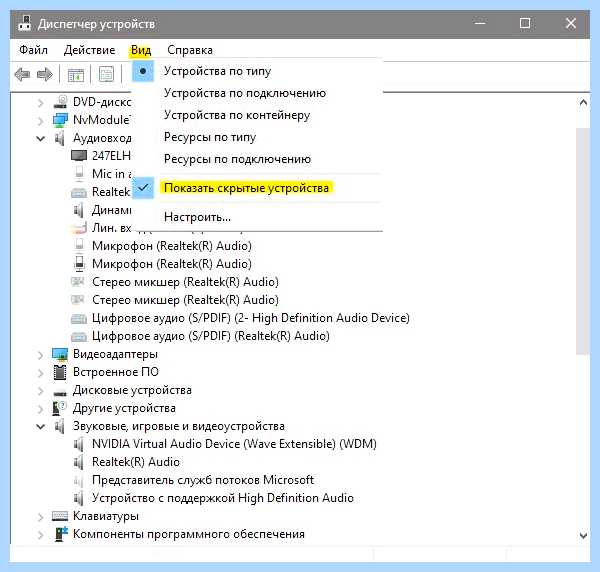Click the back arrow toolbar icon
The width and height of the screenshot is (600, 572).
[22, 74]
